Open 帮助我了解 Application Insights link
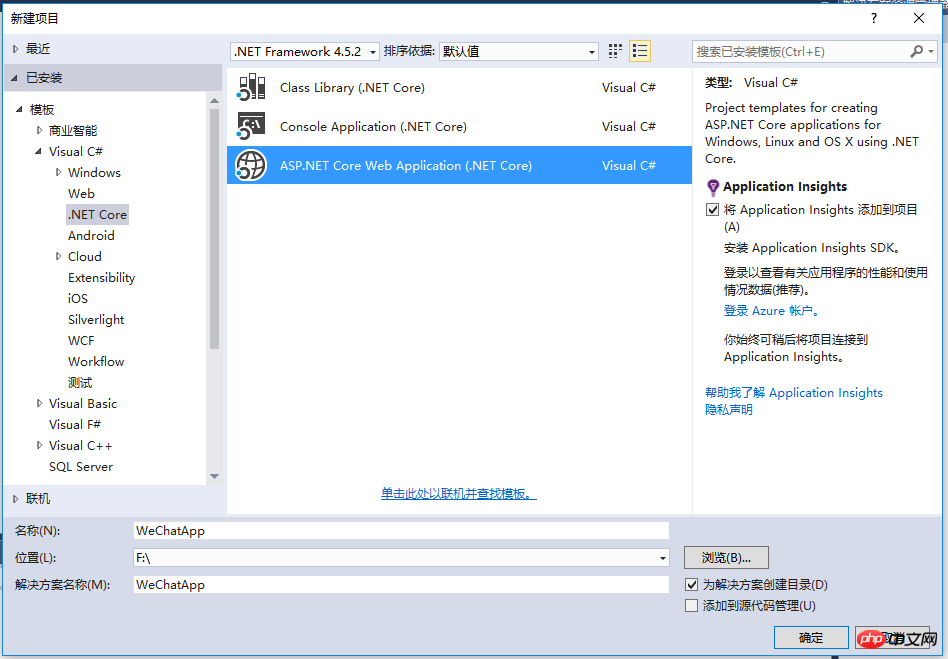948x659 pixels. pyautogui.click(x=794, y=392)
